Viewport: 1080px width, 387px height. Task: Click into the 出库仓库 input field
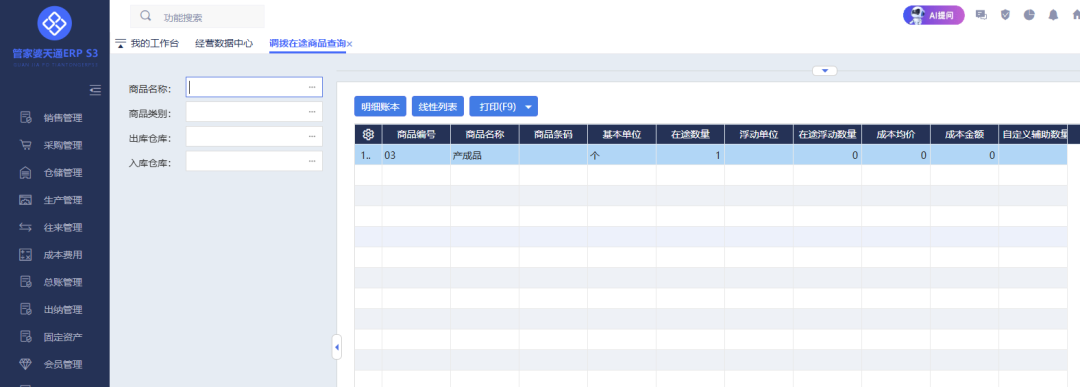click(254, 137)
